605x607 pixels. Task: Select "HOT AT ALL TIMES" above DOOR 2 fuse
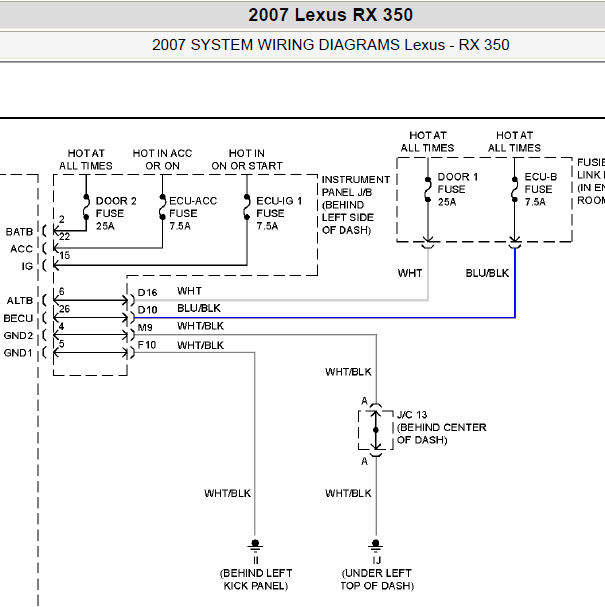tap(86, 159)
